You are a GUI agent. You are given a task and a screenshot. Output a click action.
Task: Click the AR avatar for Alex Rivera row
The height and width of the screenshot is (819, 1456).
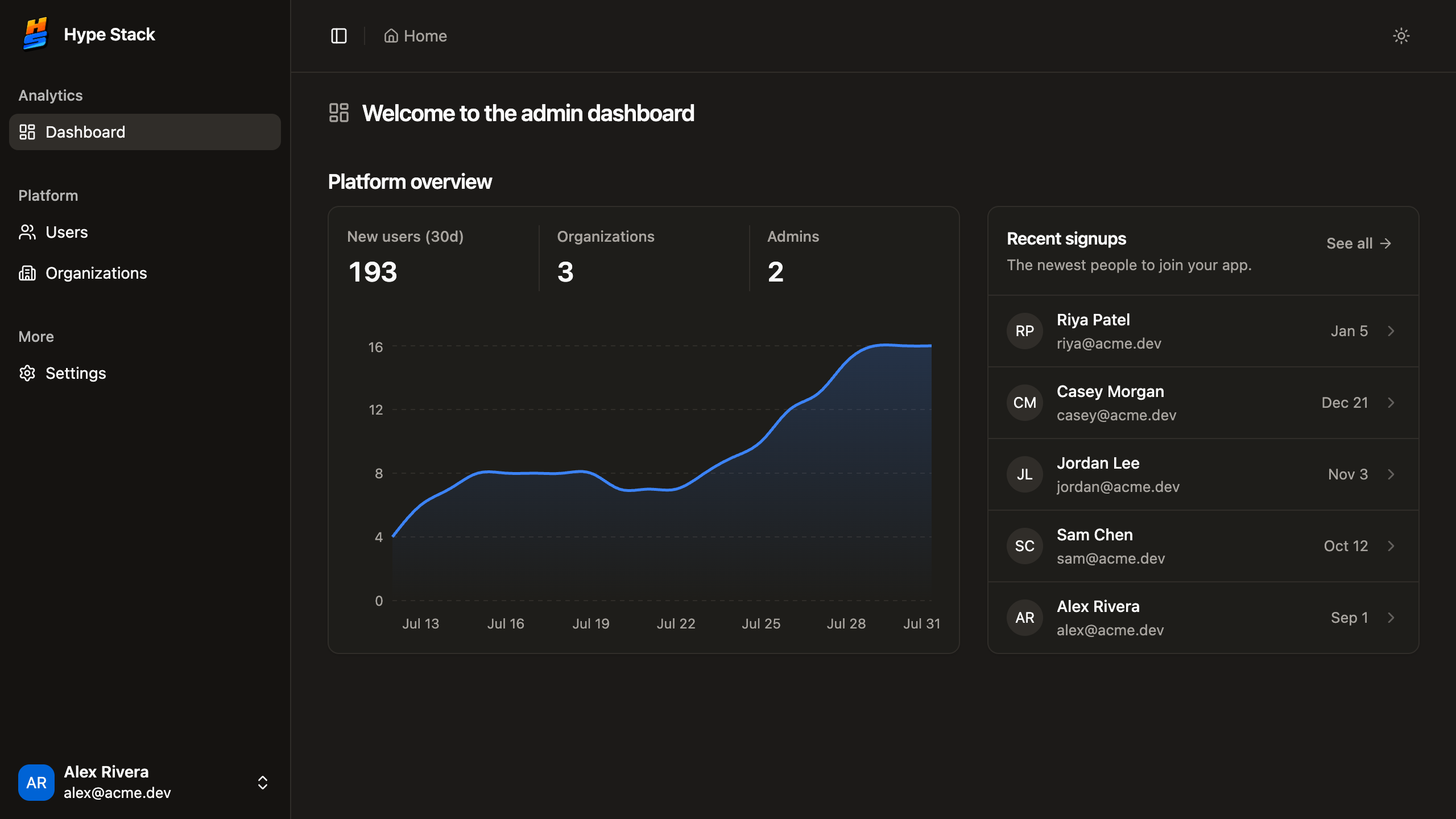click(x=1025, y=618)
